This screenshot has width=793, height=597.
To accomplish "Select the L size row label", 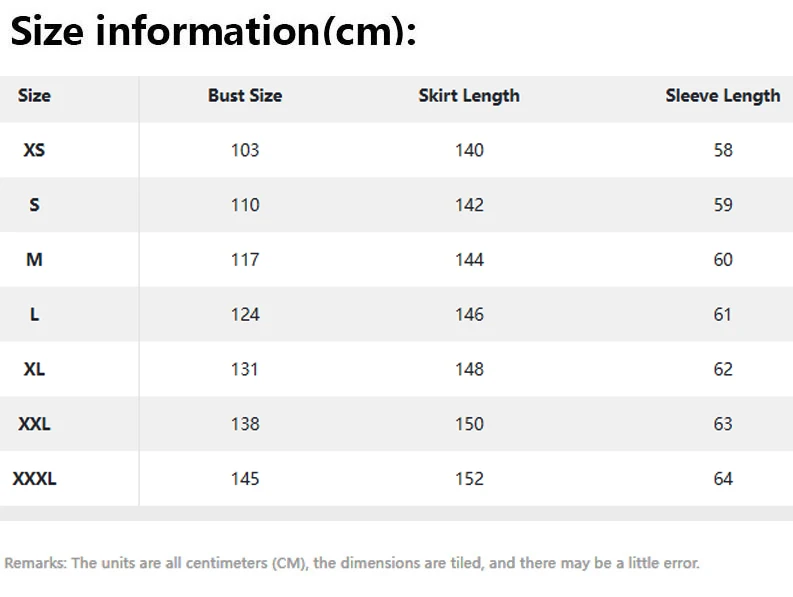I will point(34,315).
